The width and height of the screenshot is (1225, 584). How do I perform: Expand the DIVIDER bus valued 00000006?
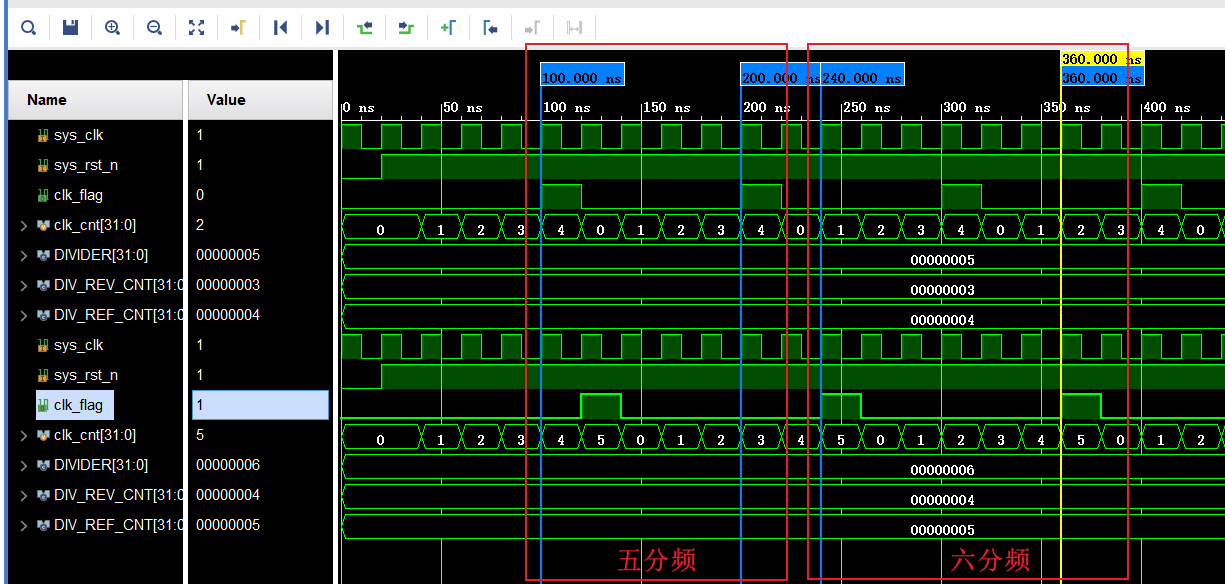24,465
